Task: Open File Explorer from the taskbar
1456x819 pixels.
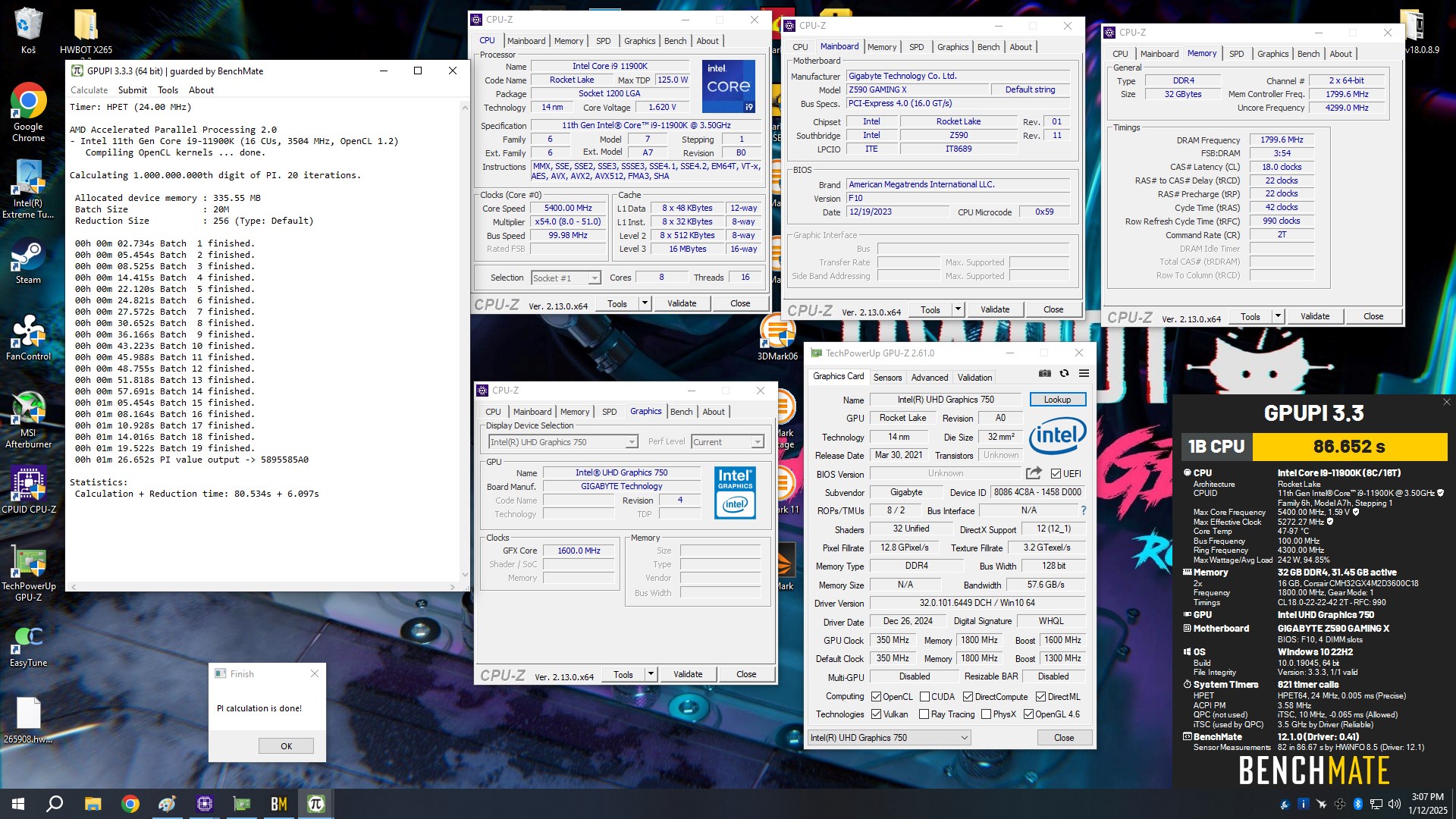Action: click(93, 804)
